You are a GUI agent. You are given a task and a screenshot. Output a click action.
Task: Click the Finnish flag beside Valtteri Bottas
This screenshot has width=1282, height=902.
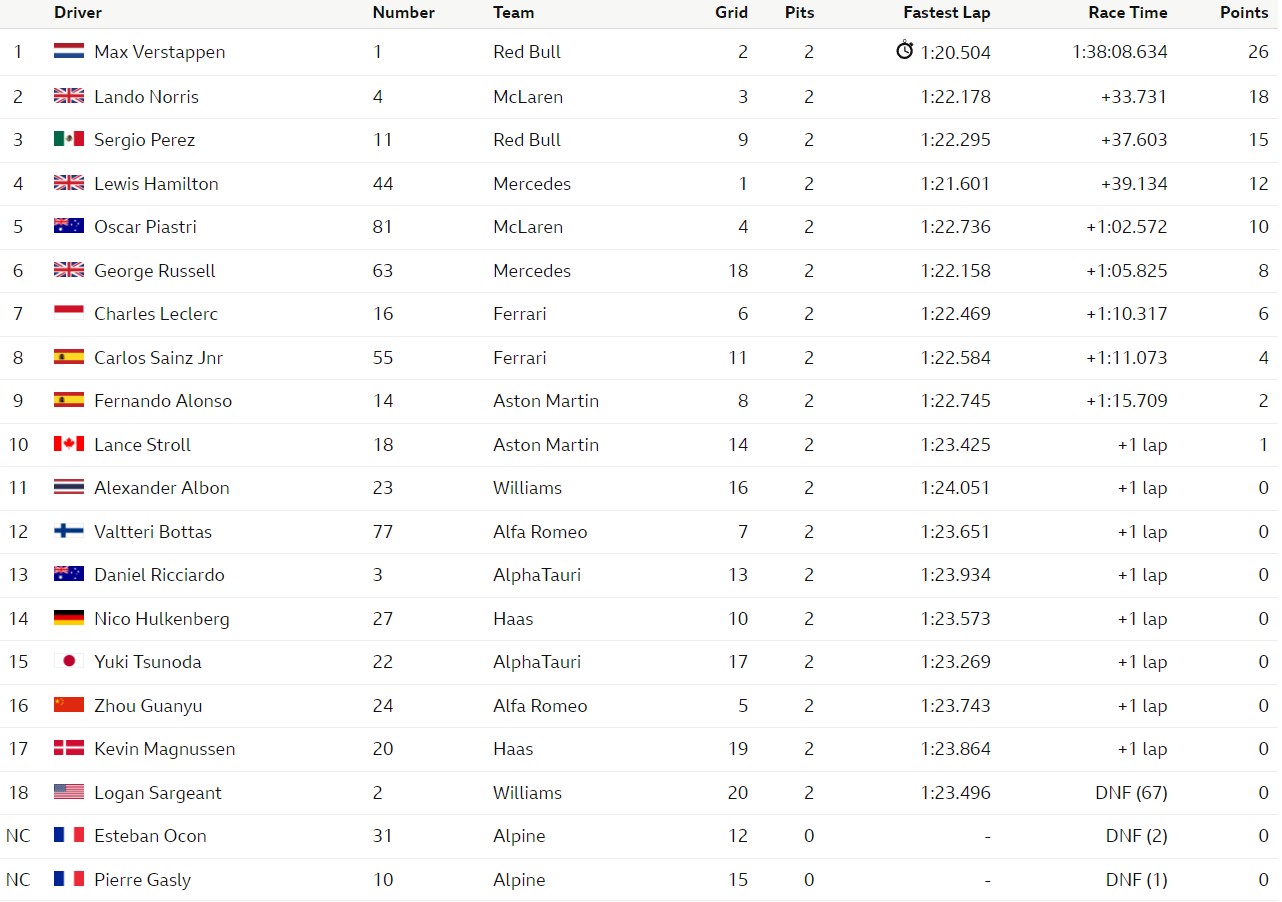pos(69,531)
